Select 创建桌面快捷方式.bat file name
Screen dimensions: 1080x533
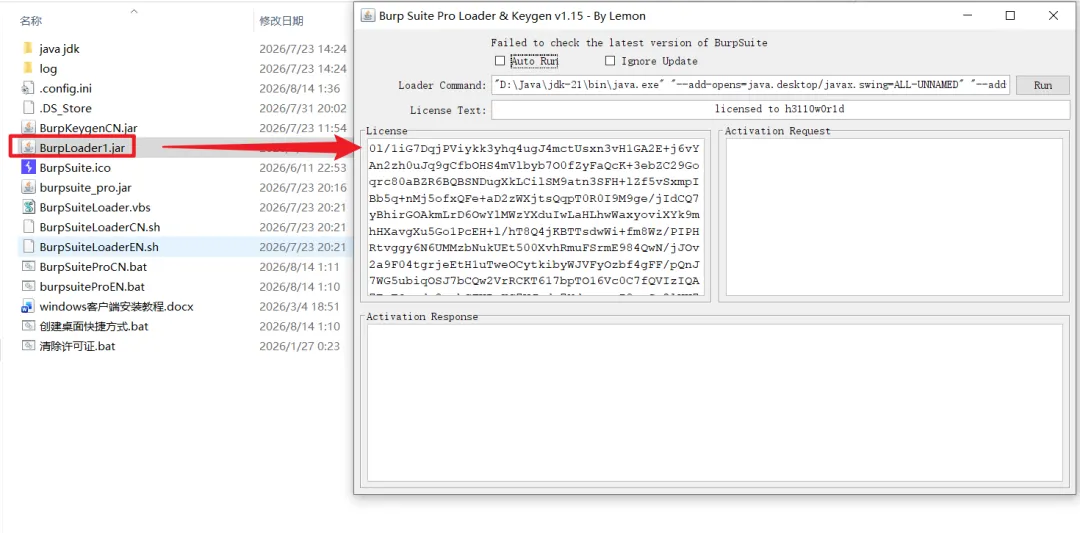pyautogui.click(x=94, y=326)
